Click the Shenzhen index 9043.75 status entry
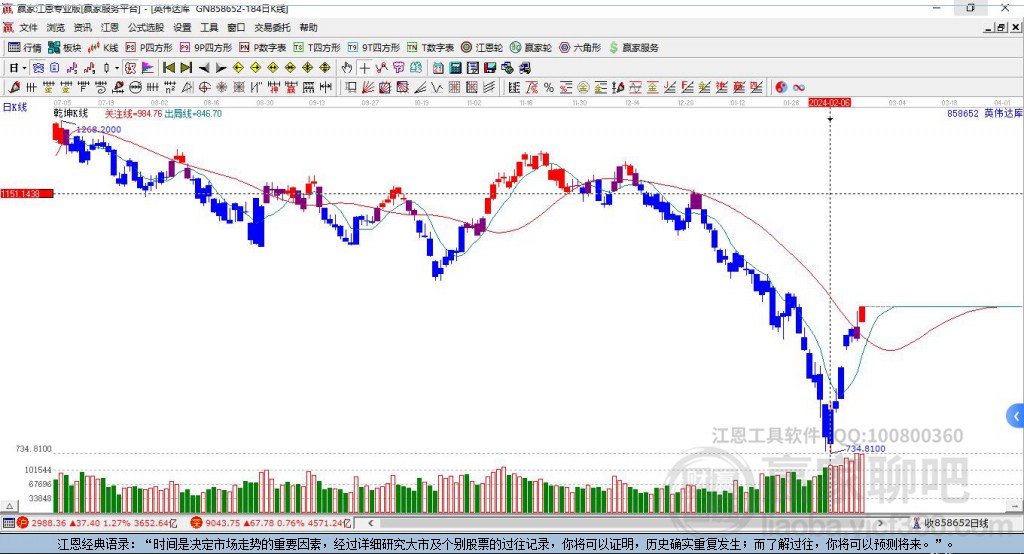The height and width of the screenshot is (554, 1024). [271, 523]
